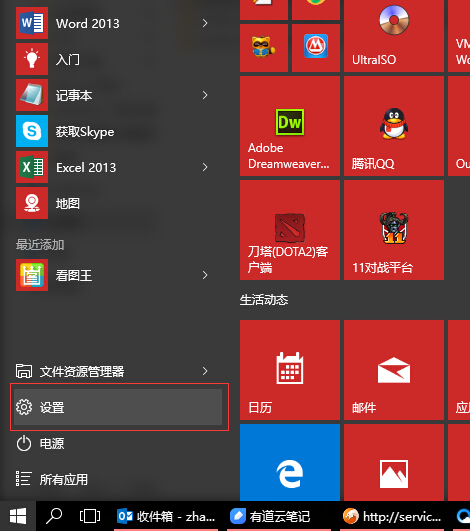Open the 日历 calendar tile
Image resolution: width=470 pixels, height=531 pixels.
click(290, 370)
